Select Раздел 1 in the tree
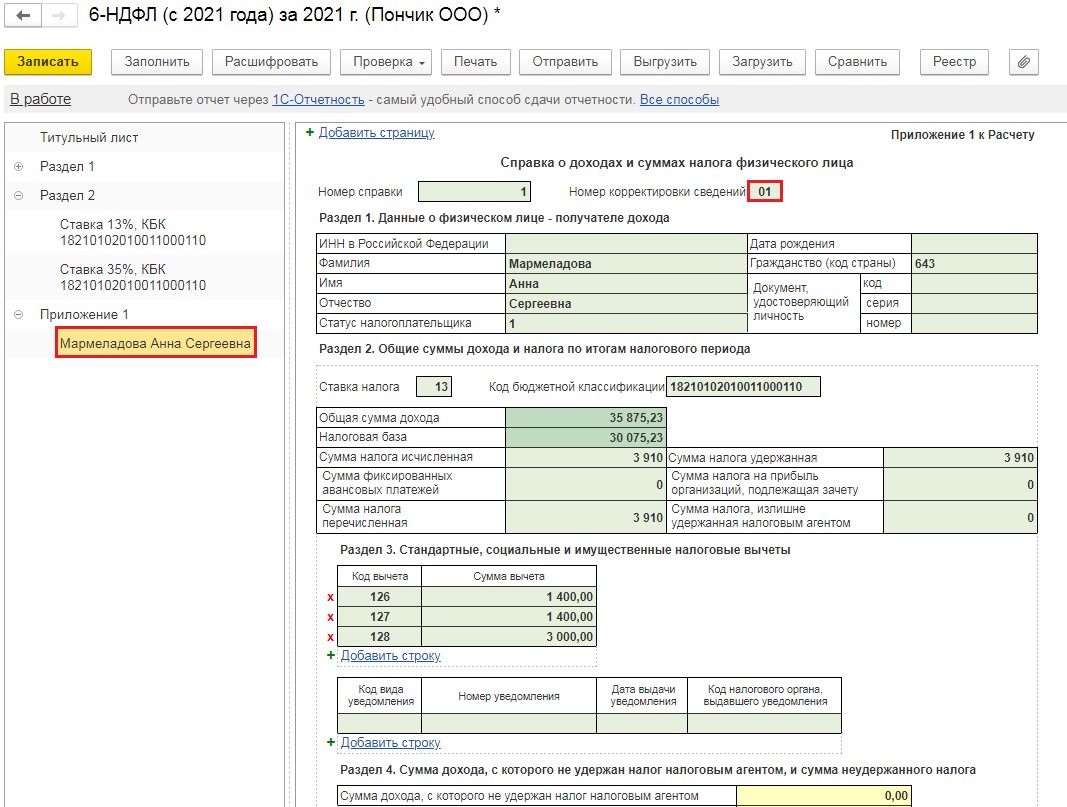 tap(67, 167)
